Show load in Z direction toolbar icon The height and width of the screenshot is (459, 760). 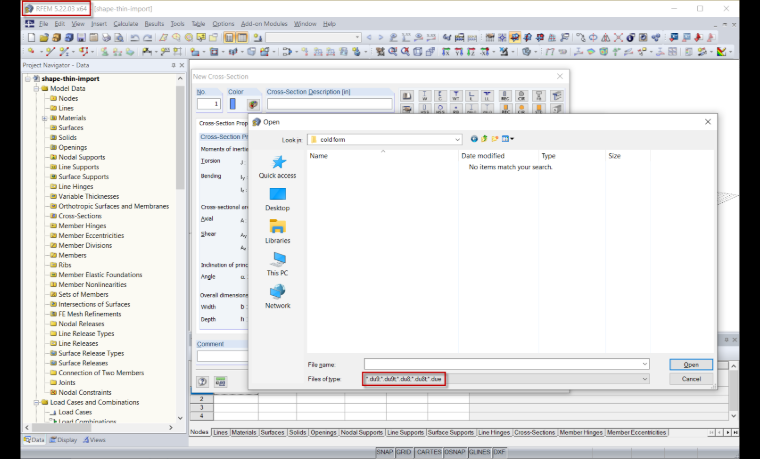[471, 51]
